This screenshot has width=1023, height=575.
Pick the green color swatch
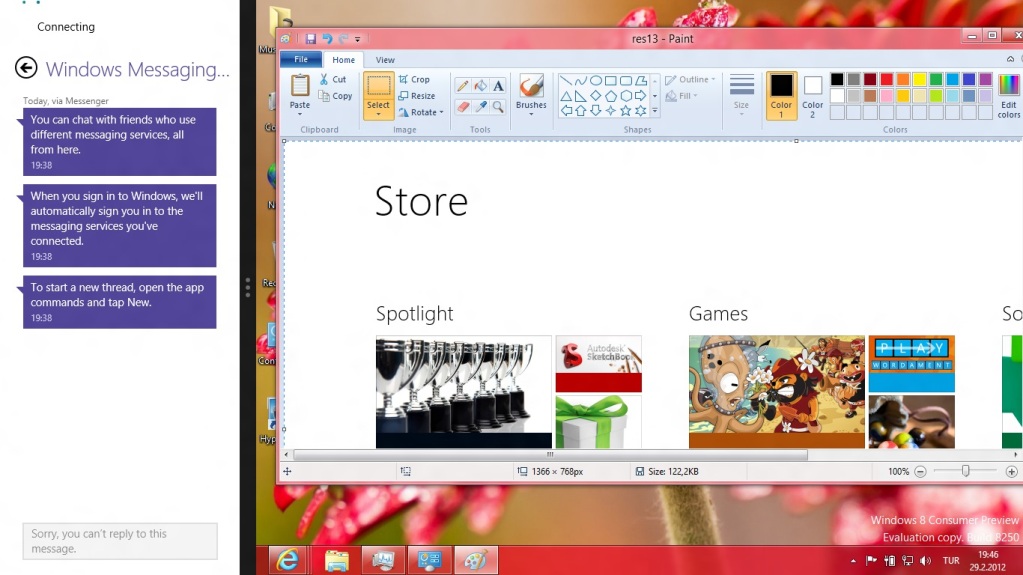coord(936,80)
